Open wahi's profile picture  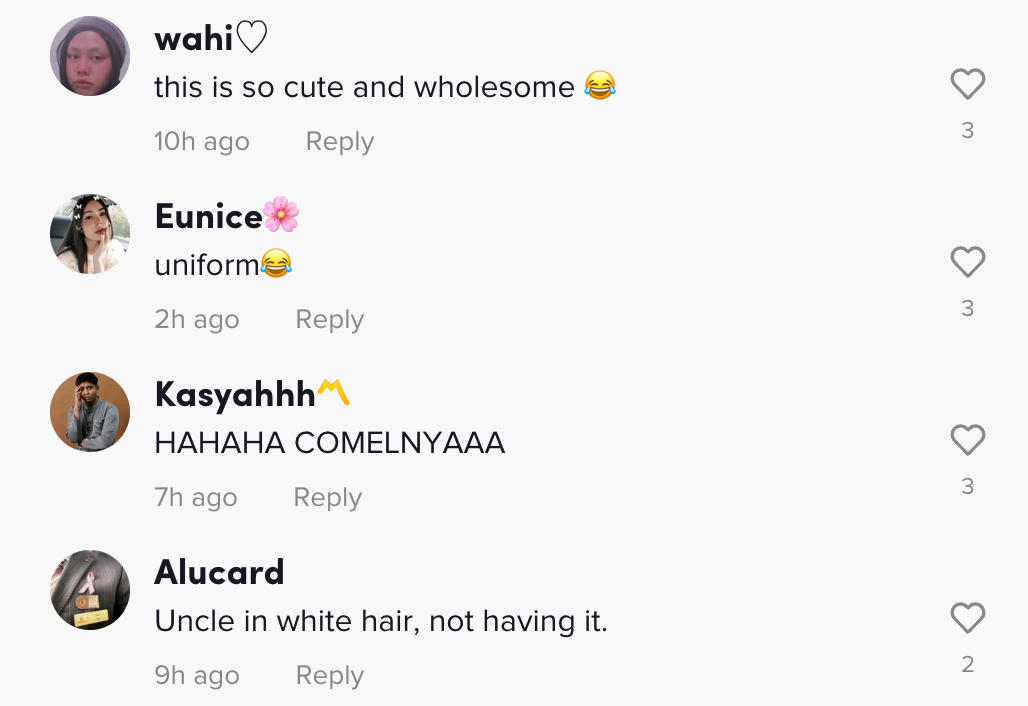pos(90,56)
